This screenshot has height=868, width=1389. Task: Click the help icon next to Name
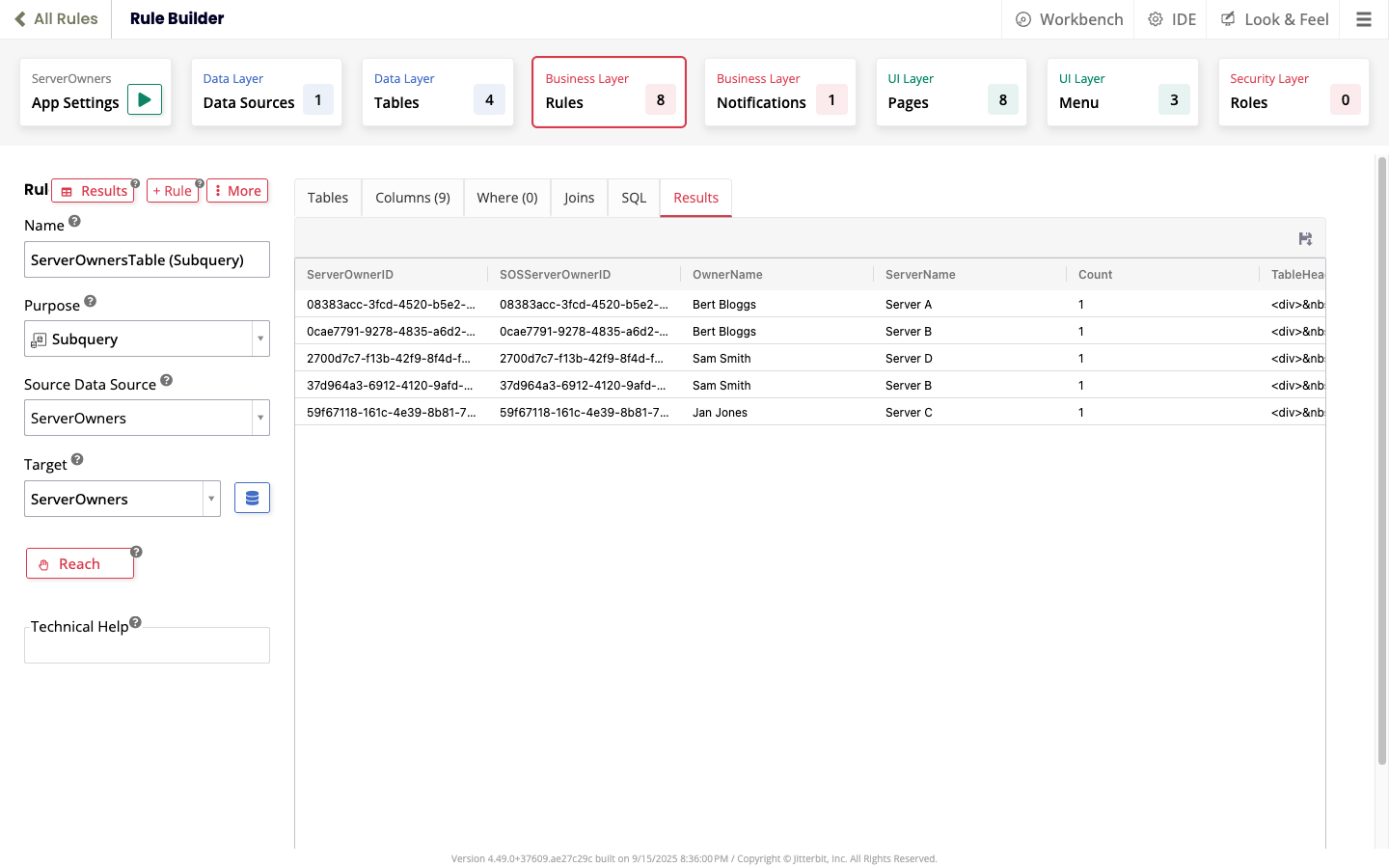click(74, 222)
